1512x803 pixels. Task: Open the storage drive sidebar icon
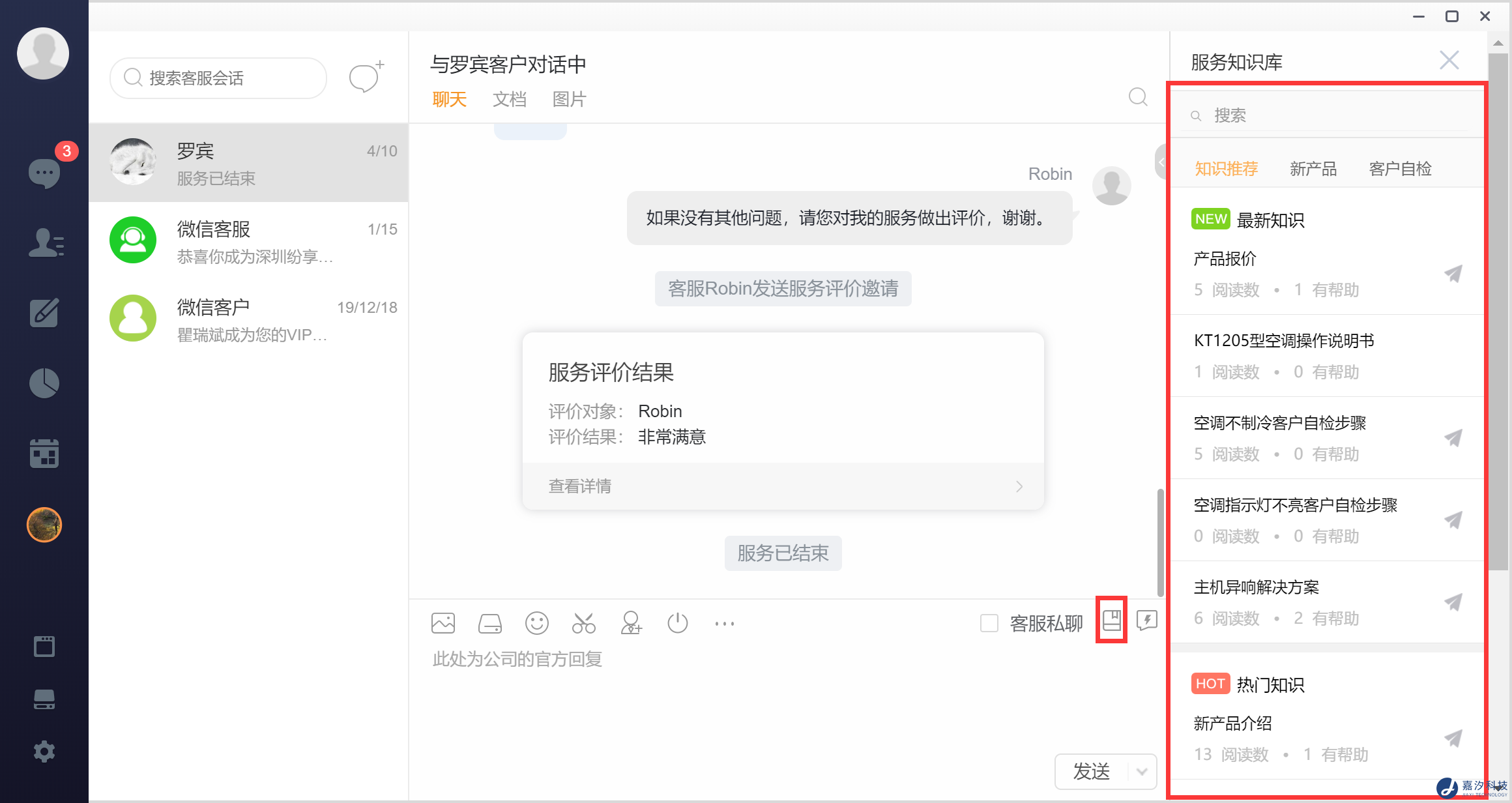click(44, 699)
